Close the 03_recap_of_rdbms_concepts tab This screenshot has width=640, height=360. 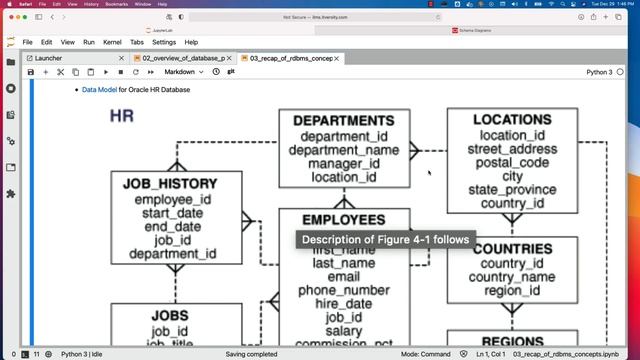(x=337, y=58)
